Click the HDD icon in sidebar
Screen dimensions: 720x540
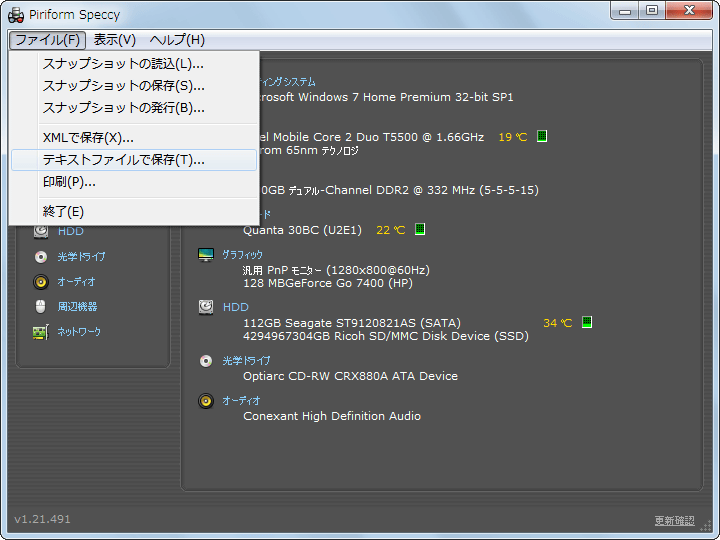point(41,231)
